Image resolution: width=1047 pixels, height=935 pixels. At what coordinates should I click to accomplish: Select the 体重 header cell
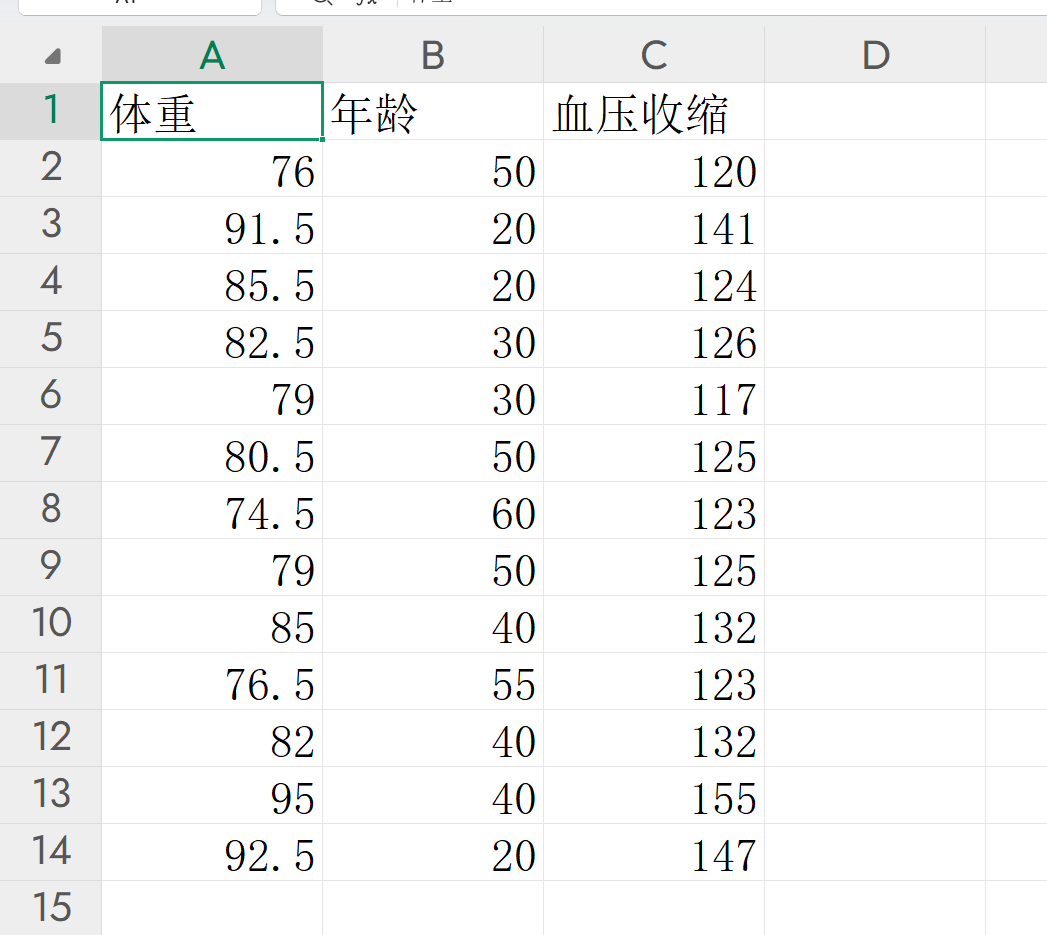[x=211, y=111]
